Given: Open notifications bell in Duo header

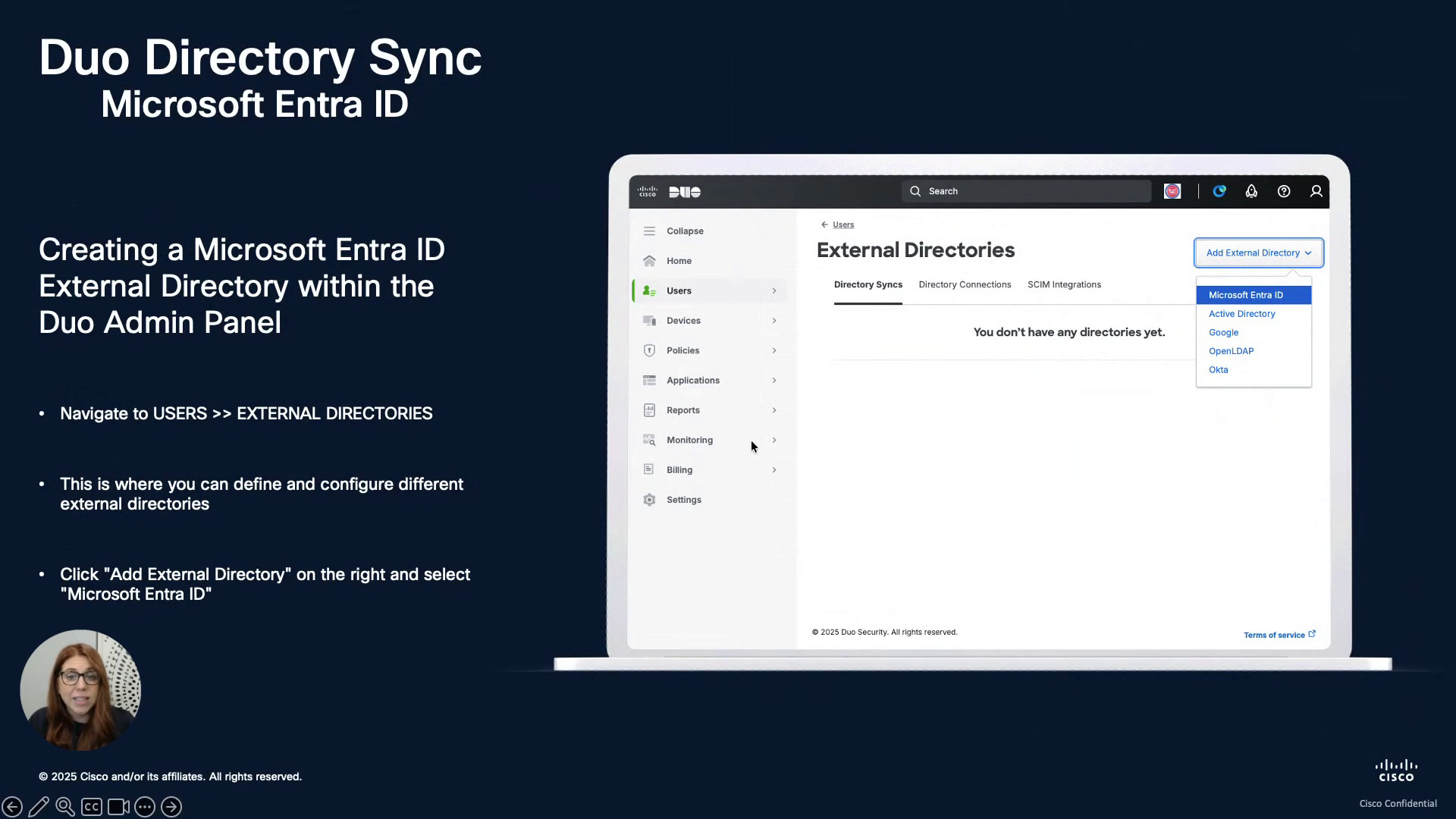Looking at the screenshot, I should coord(1251,192).
